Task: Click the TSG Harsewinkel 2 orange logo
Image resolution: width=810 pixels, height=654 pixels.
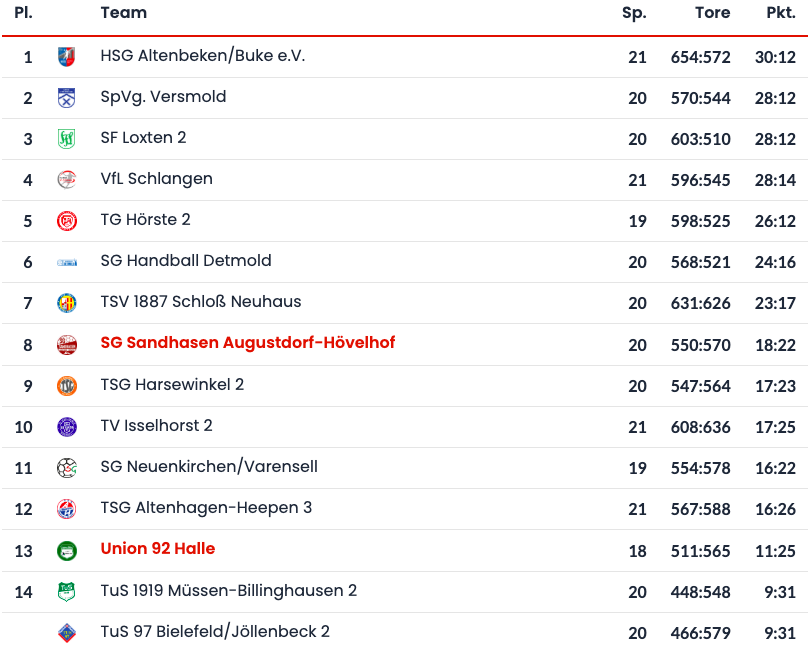Action: [x=67, y=386]
